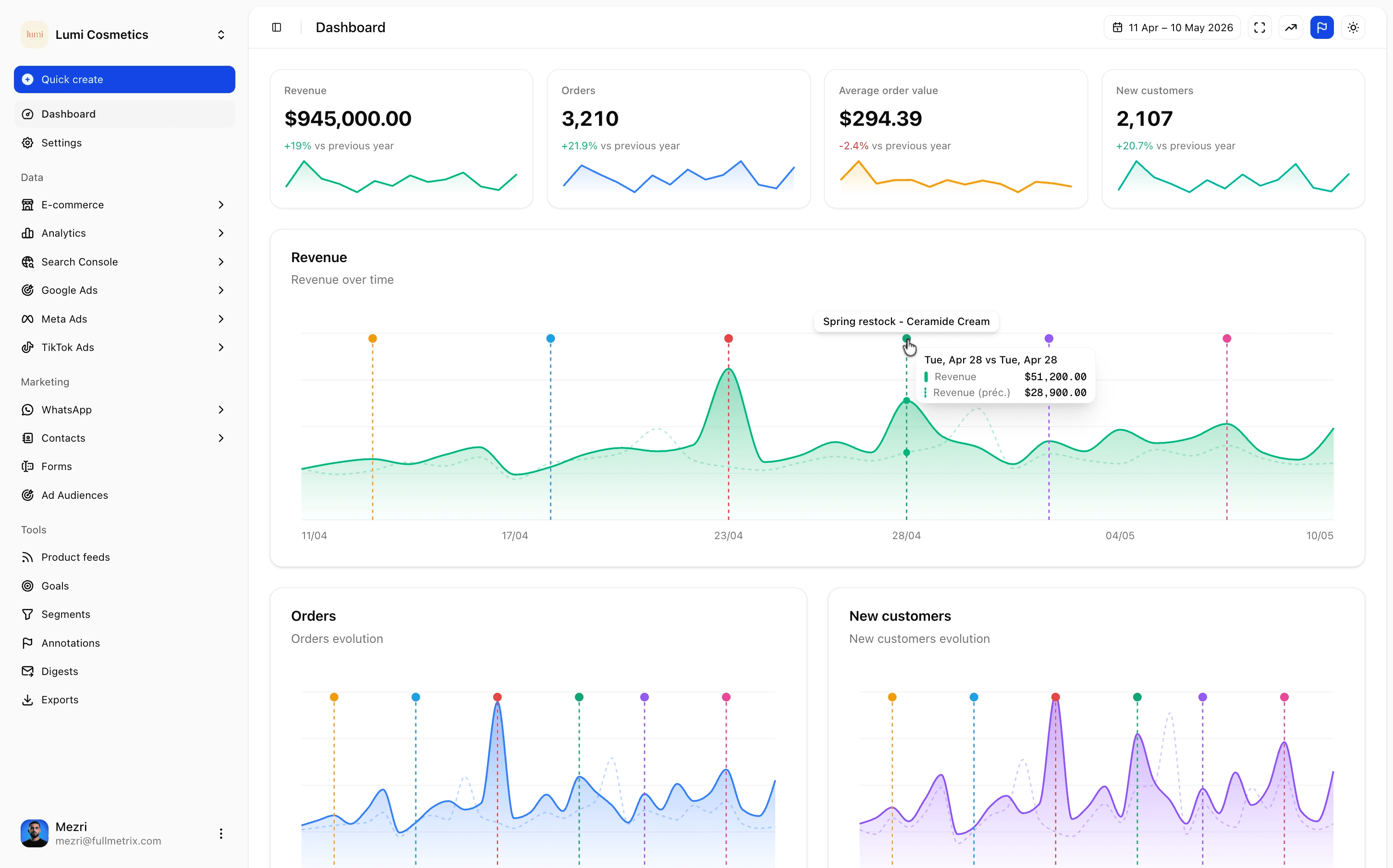This screenshot has height=868, width=1393.
Task: Click blue annotation marker on Revenue chart
Action: 550,339
